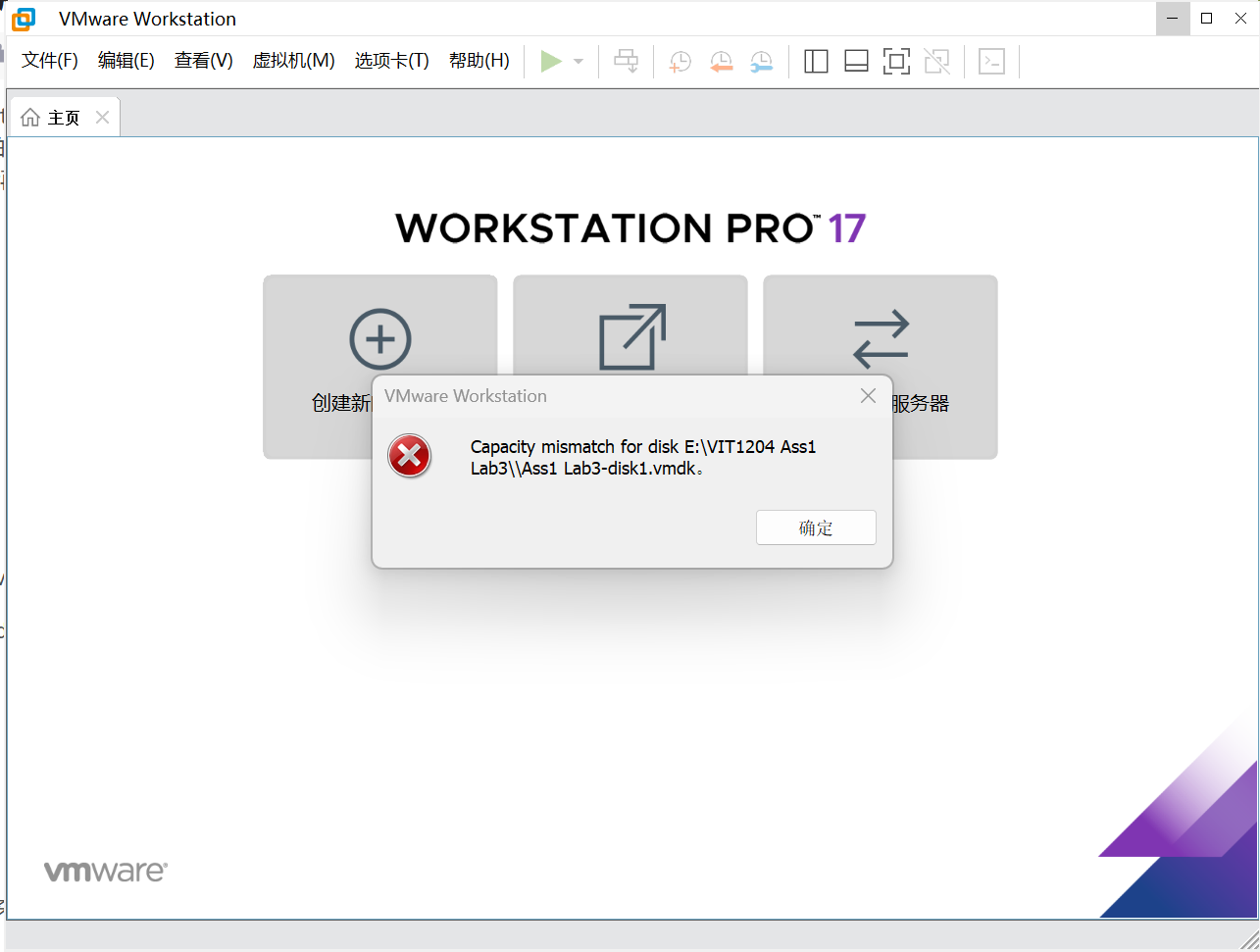Toggle the library sidebar panel icon

(x=816, y=62)
